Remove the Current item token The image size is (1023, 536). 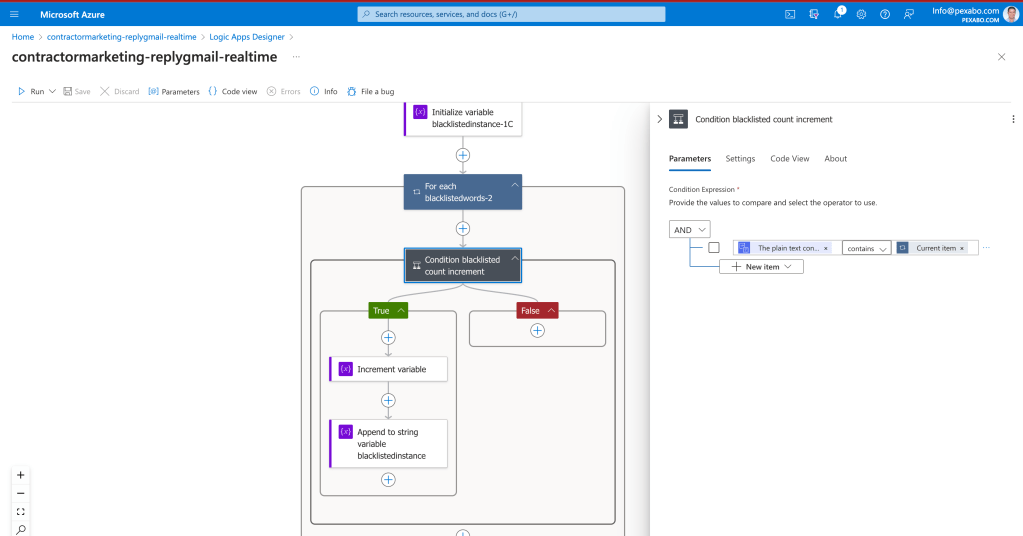tap(962, 248)
